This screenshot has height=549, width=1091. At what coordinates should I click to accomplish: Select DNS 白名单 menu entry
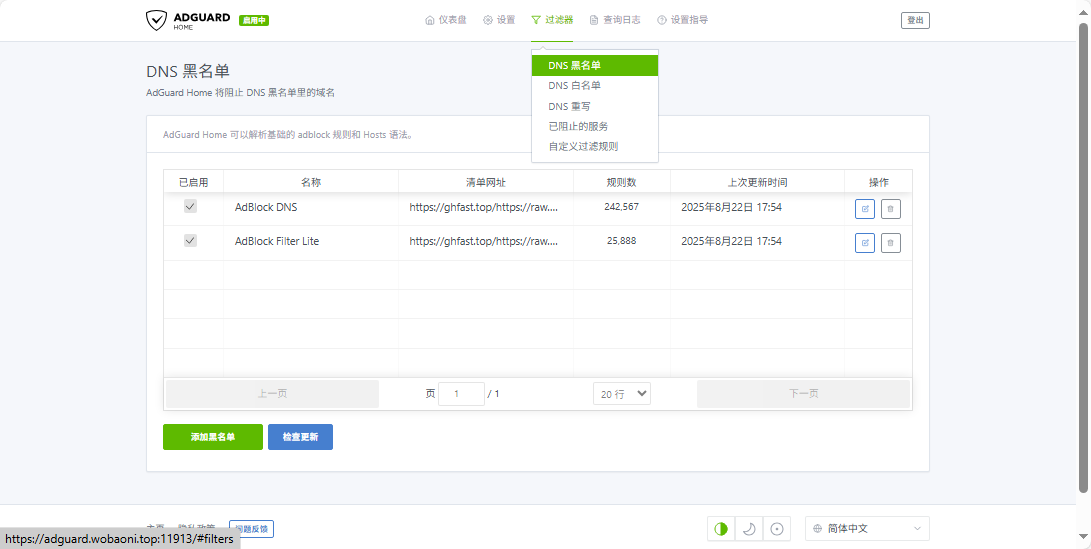coord(595,86)
